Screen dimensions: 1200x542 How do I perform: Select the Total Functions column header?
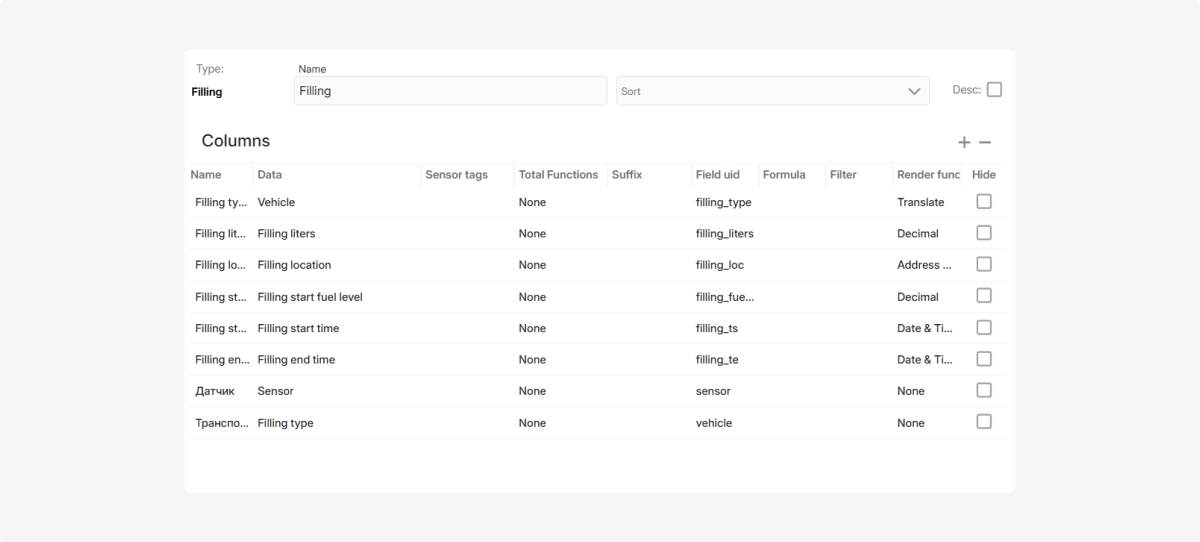[558, 174]
